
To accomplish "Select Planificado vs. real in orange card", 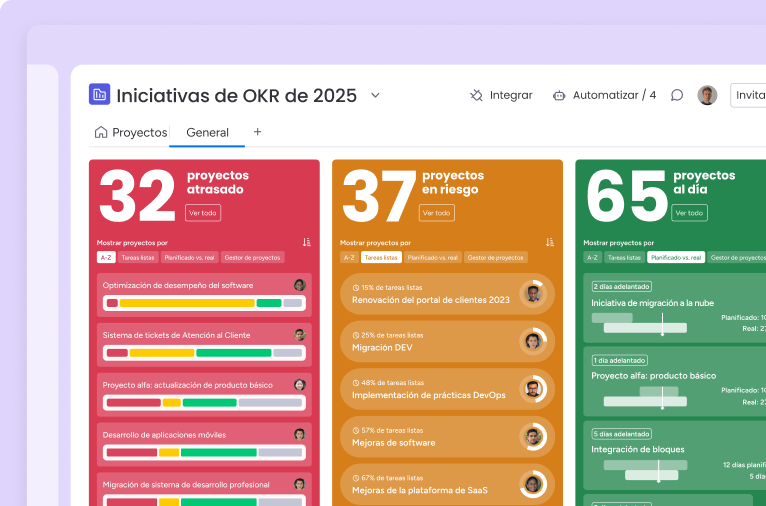I will click(433, 257).
